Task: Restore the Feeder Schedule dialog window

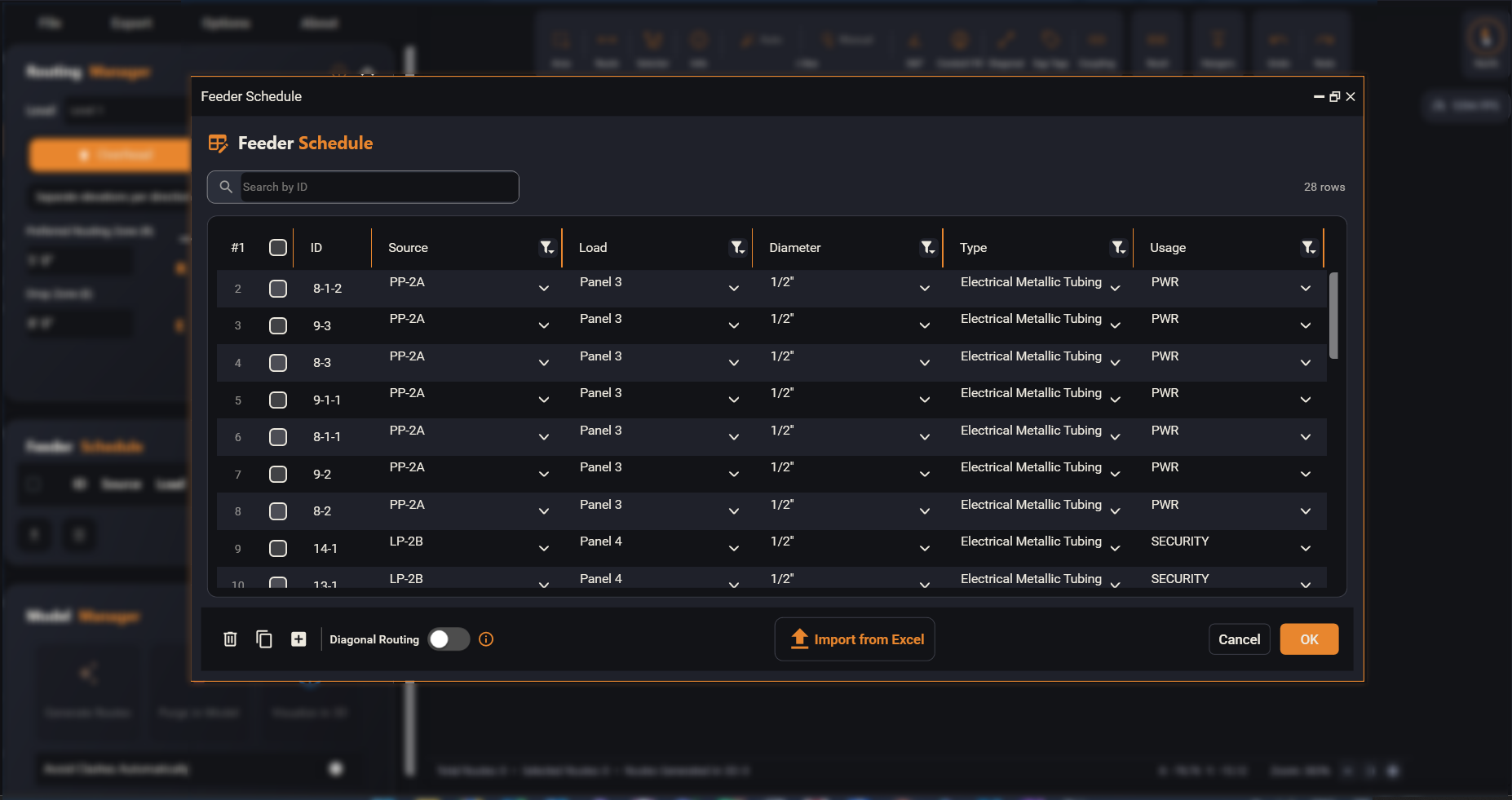Action: 1334,96
